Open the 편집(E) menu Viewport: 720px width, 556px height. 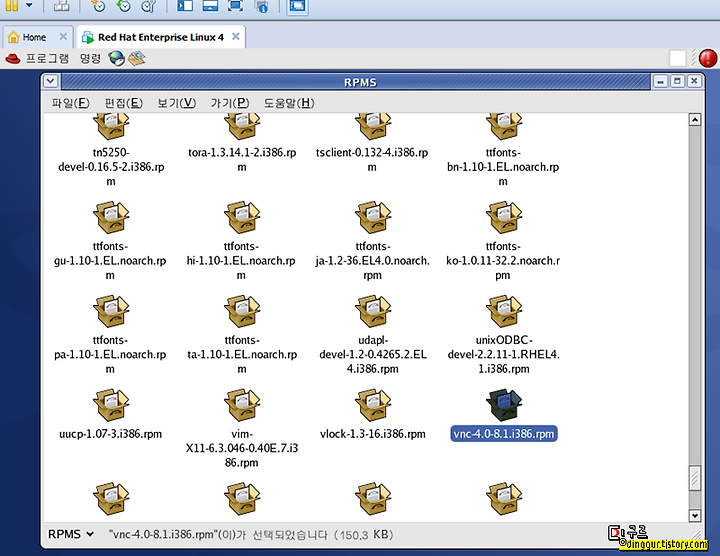point(124,103)
